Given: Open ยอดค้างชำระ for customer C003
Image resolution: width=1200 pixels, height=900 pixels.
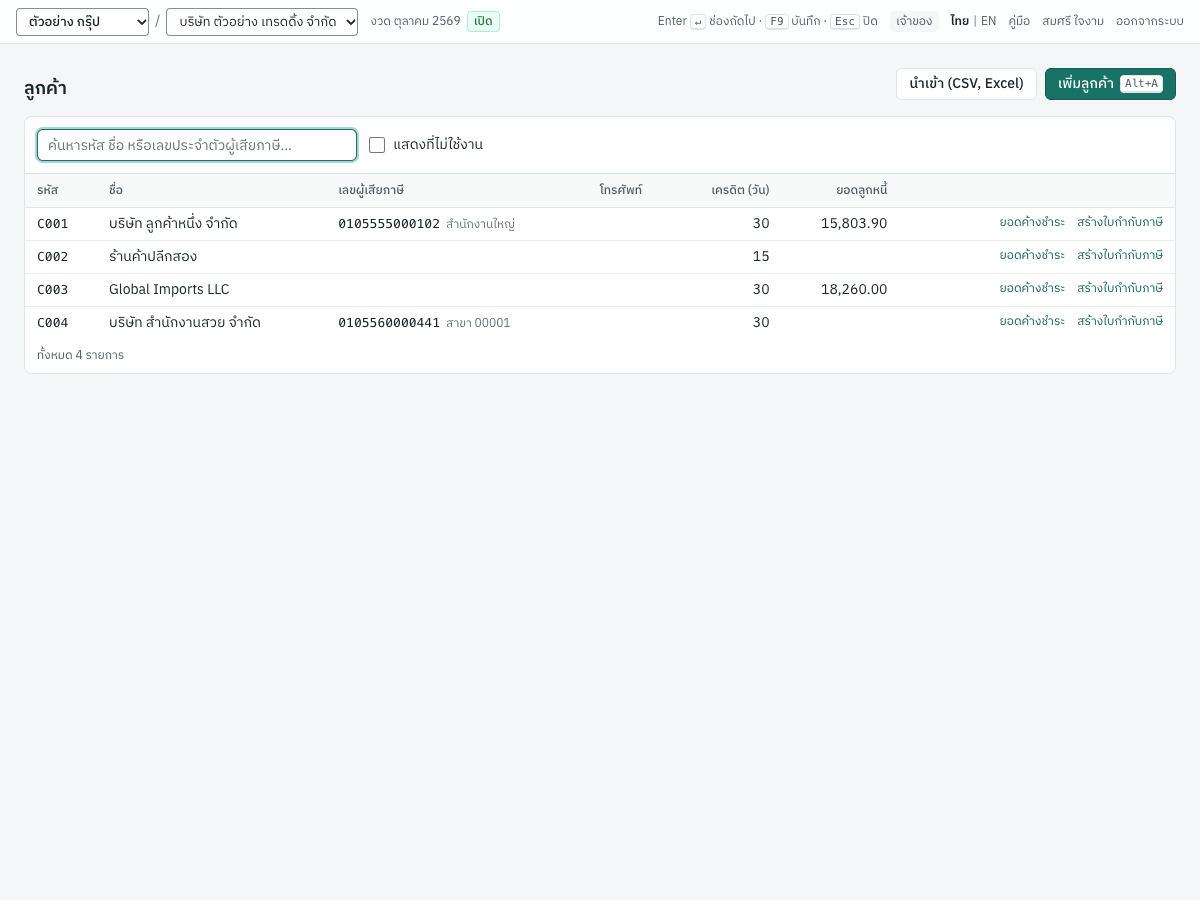Looking at the screenshot, I should 1032,288.
